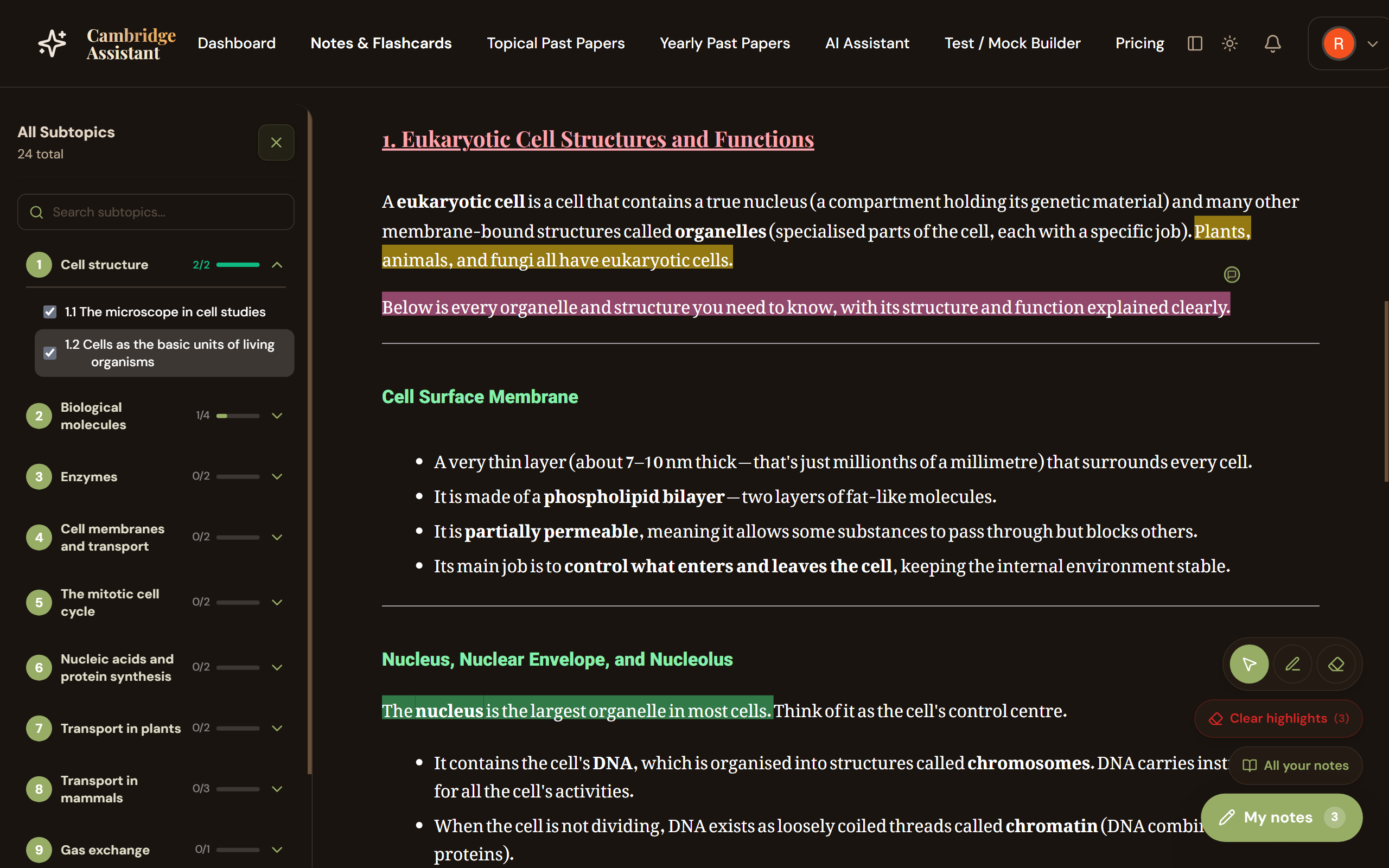Click topic number 7 badge for Transport in plants
Image resolution: width=1389 pixels, height=868 pixels.
click(x=39, y=729)
